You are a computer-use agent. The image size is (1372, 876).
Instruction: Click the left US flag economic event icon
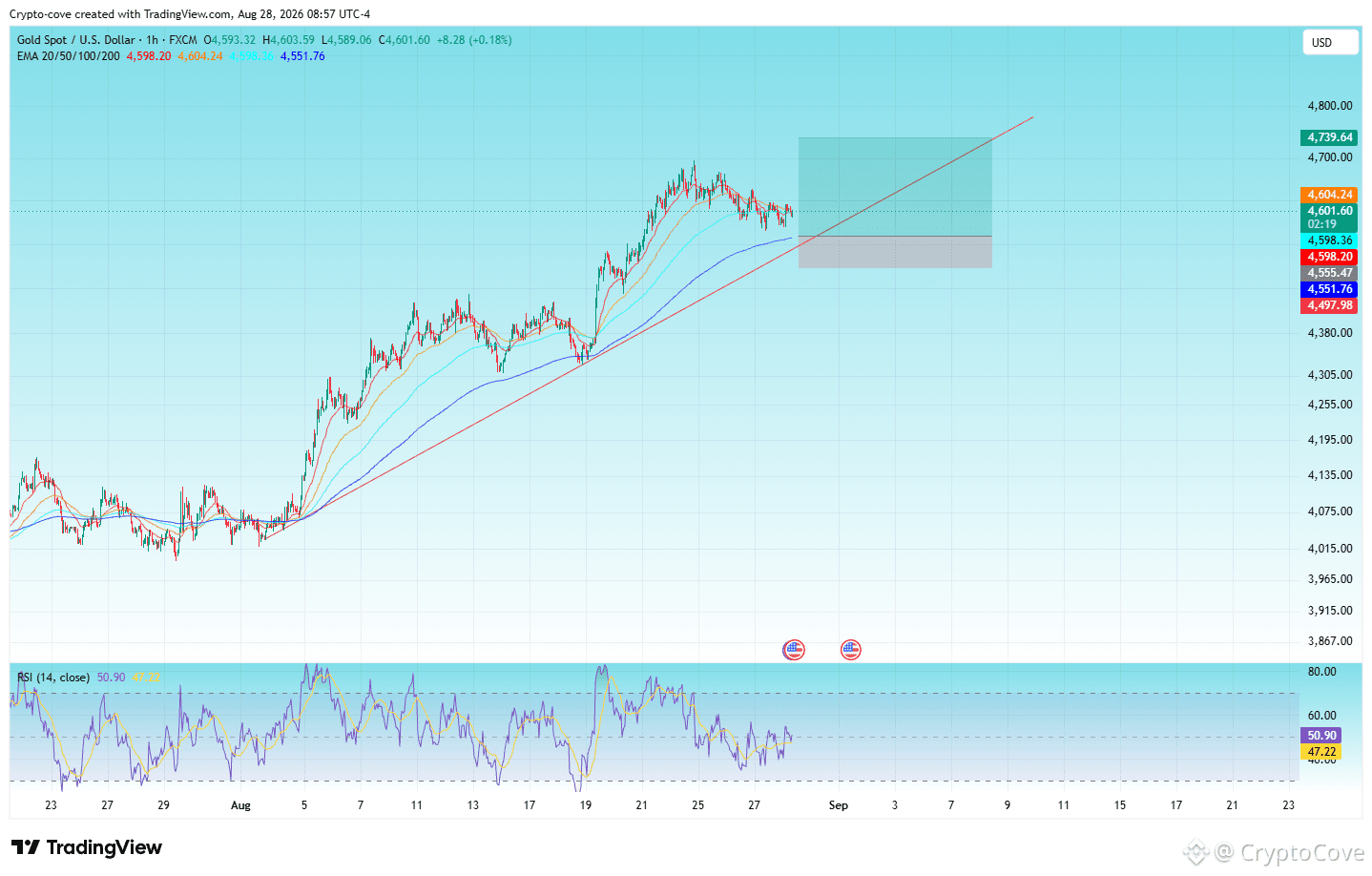[794, 650]
